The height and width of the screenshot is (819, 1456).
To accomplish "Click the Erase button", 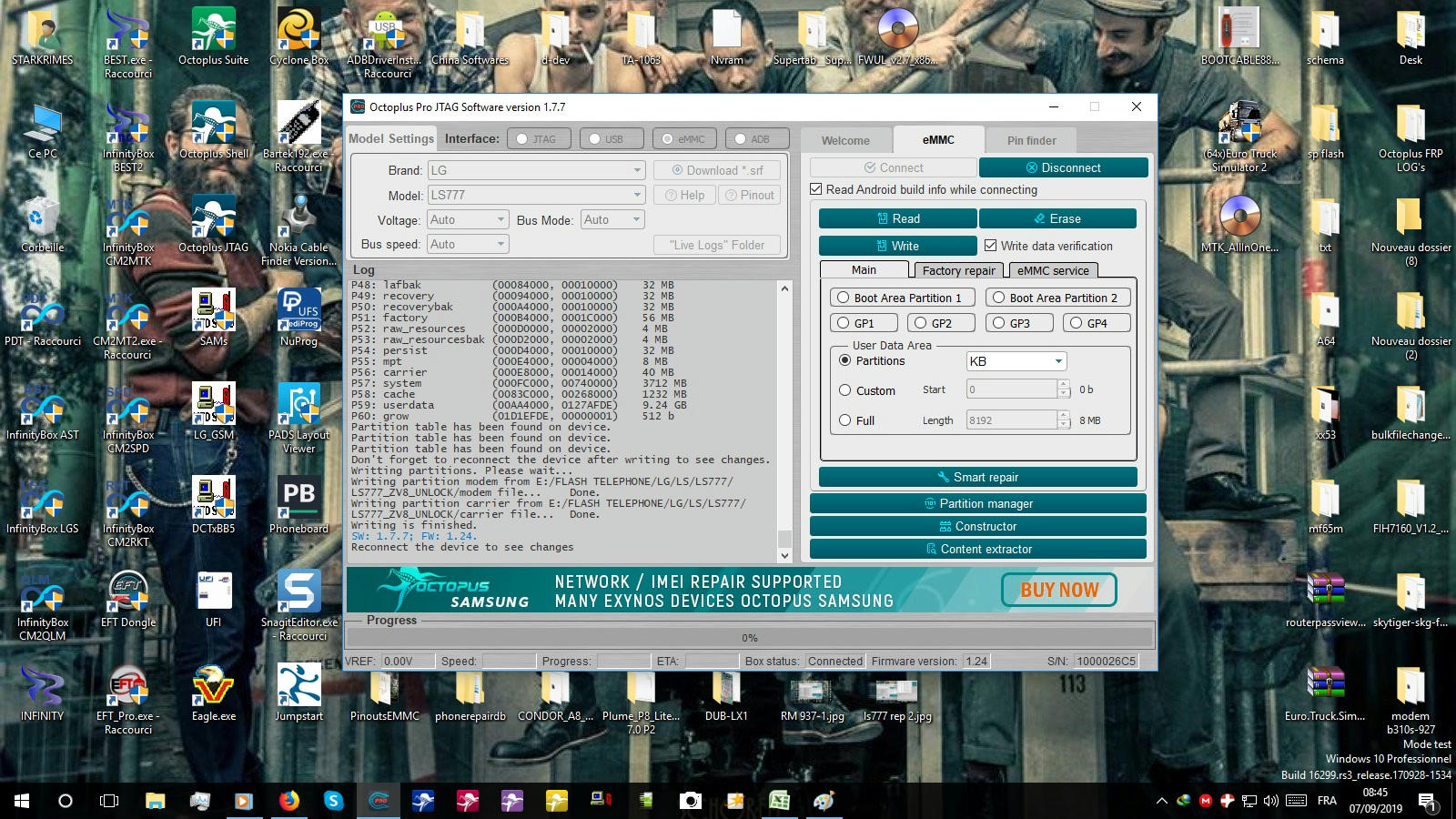I will tap(1057, 218).
